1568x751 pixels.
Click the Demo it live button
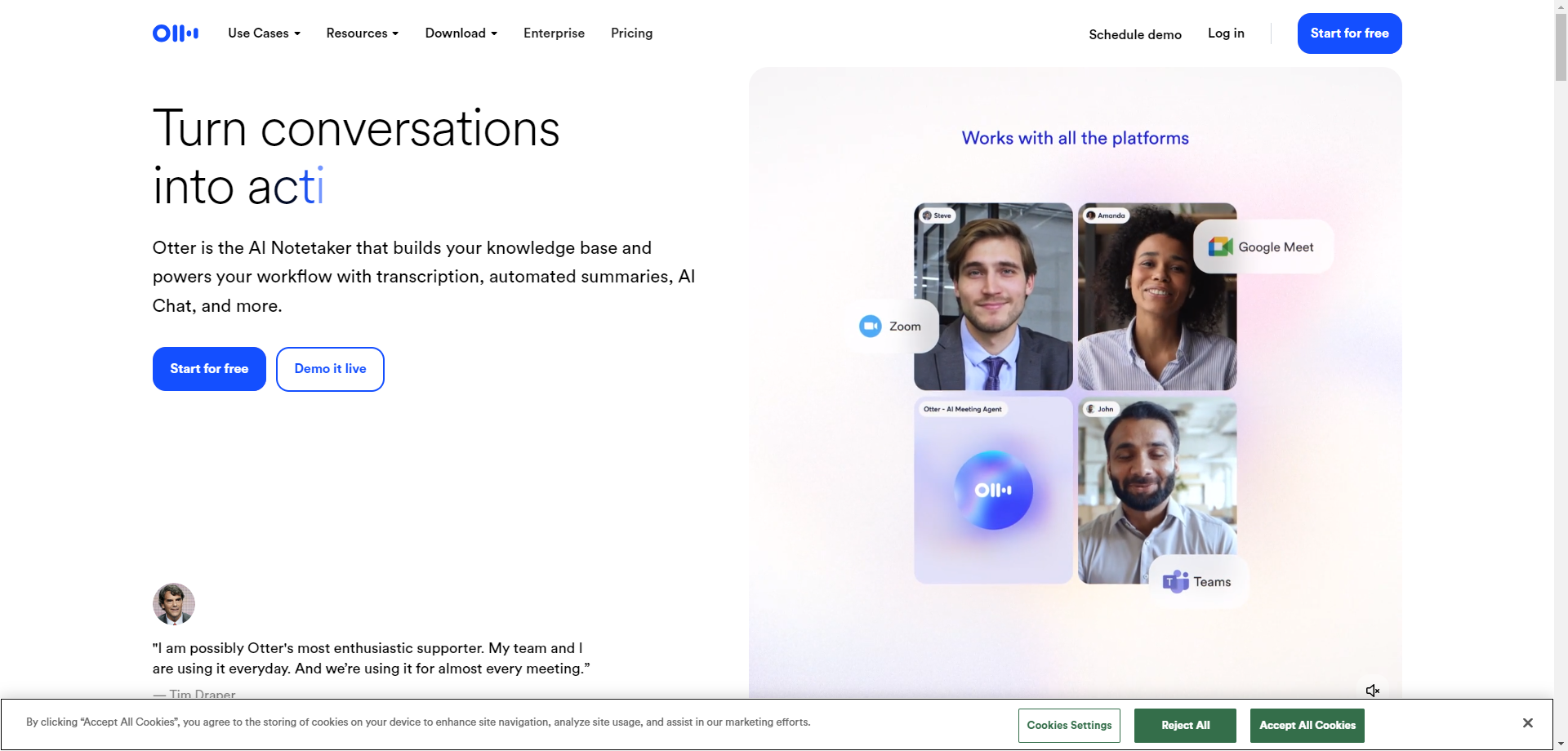coord(330,369)
